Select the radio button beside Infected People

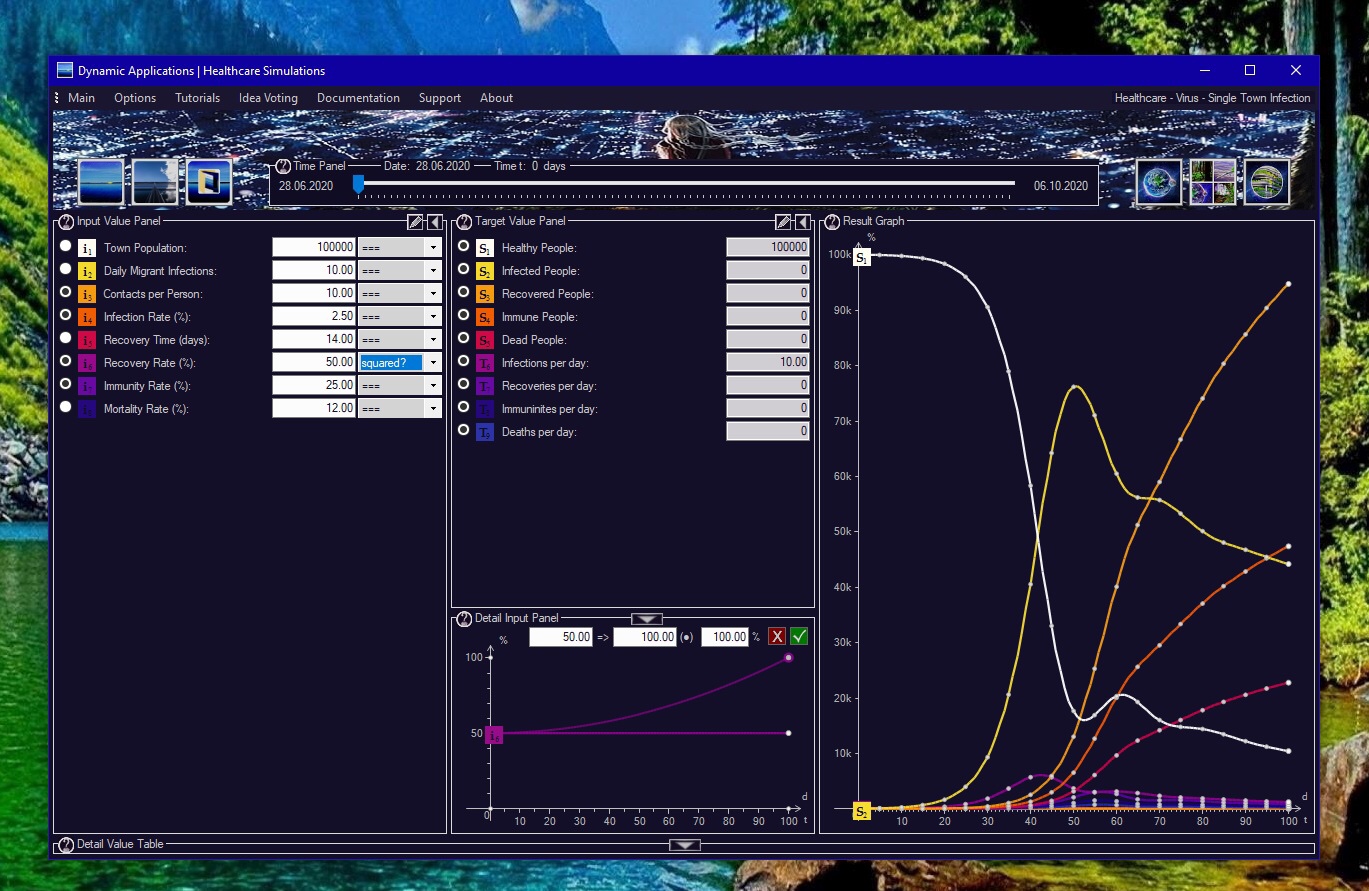[463, 269]
